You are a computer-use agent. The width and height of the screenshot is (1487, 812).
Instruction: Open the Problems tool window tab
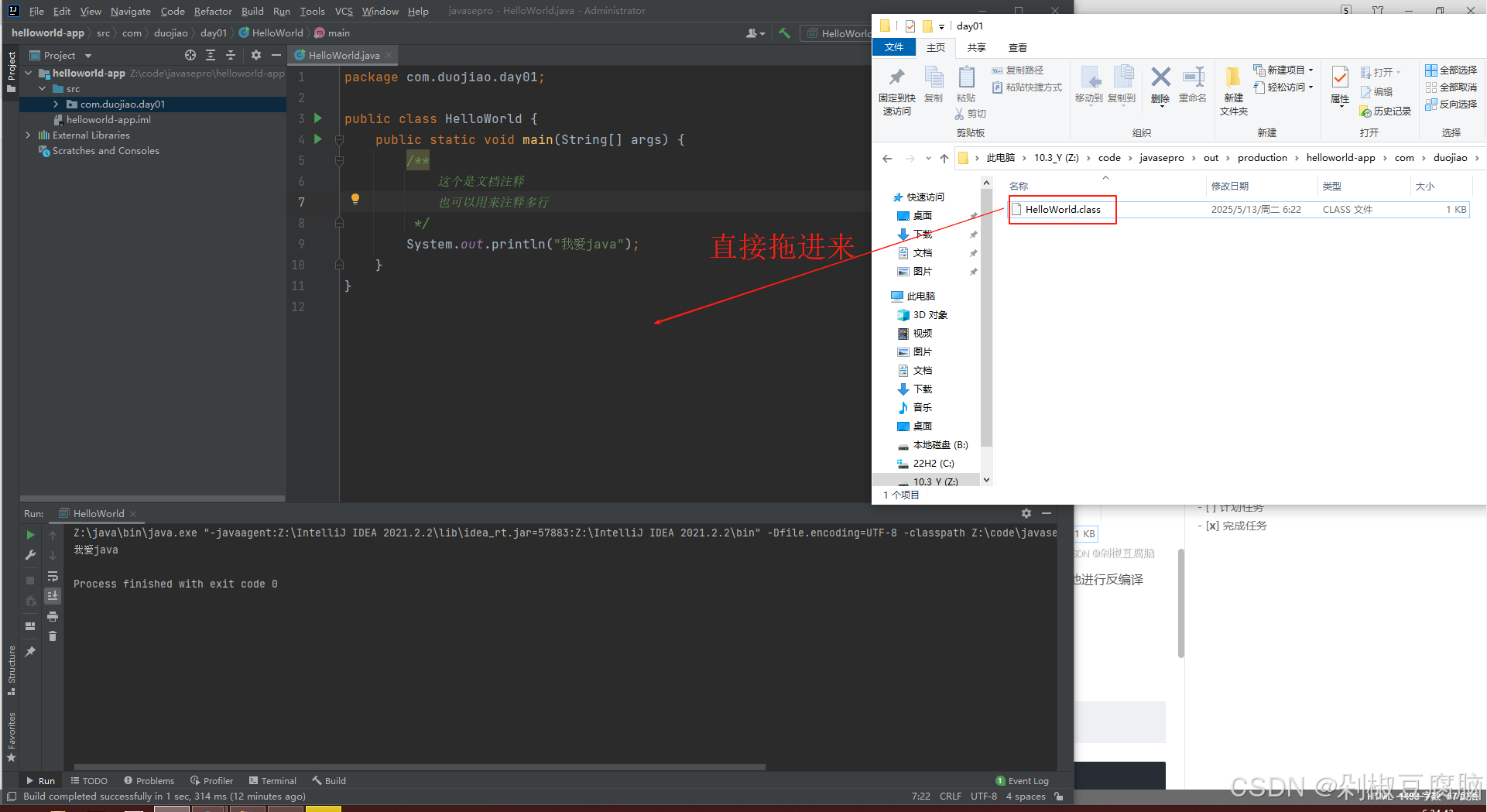(149, 780)
